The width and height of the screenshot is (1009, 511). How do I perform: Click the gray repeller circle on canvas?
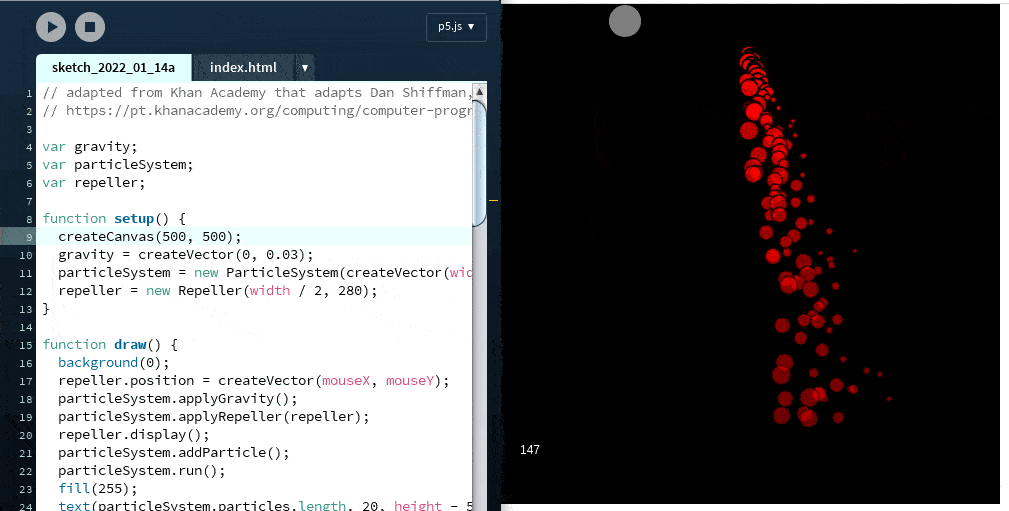click(x=625, y=21)
